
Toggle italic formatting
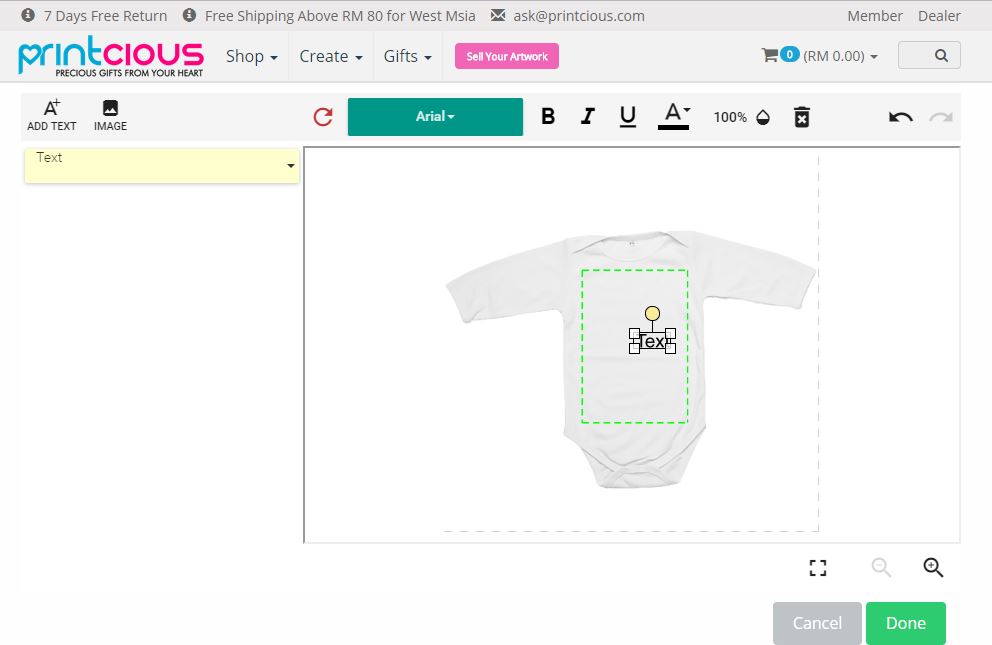tap(588, 116)
